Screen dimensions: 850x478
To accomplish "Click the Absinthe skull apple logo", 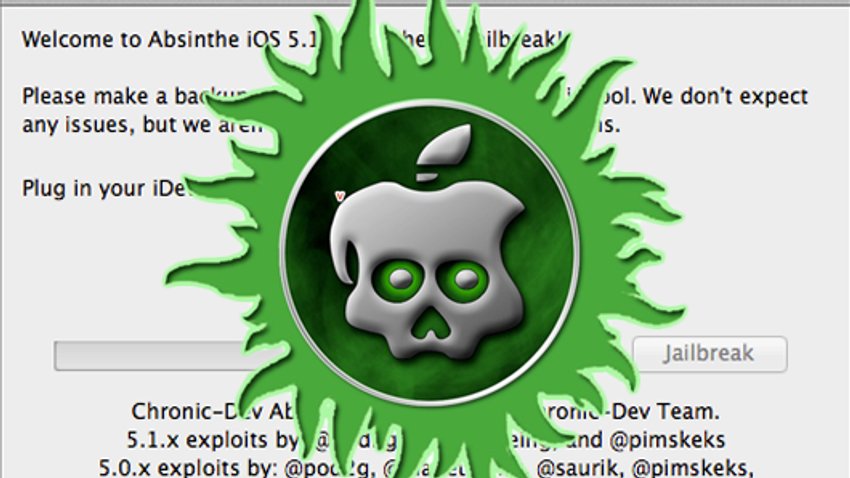I will coord(429,253).
